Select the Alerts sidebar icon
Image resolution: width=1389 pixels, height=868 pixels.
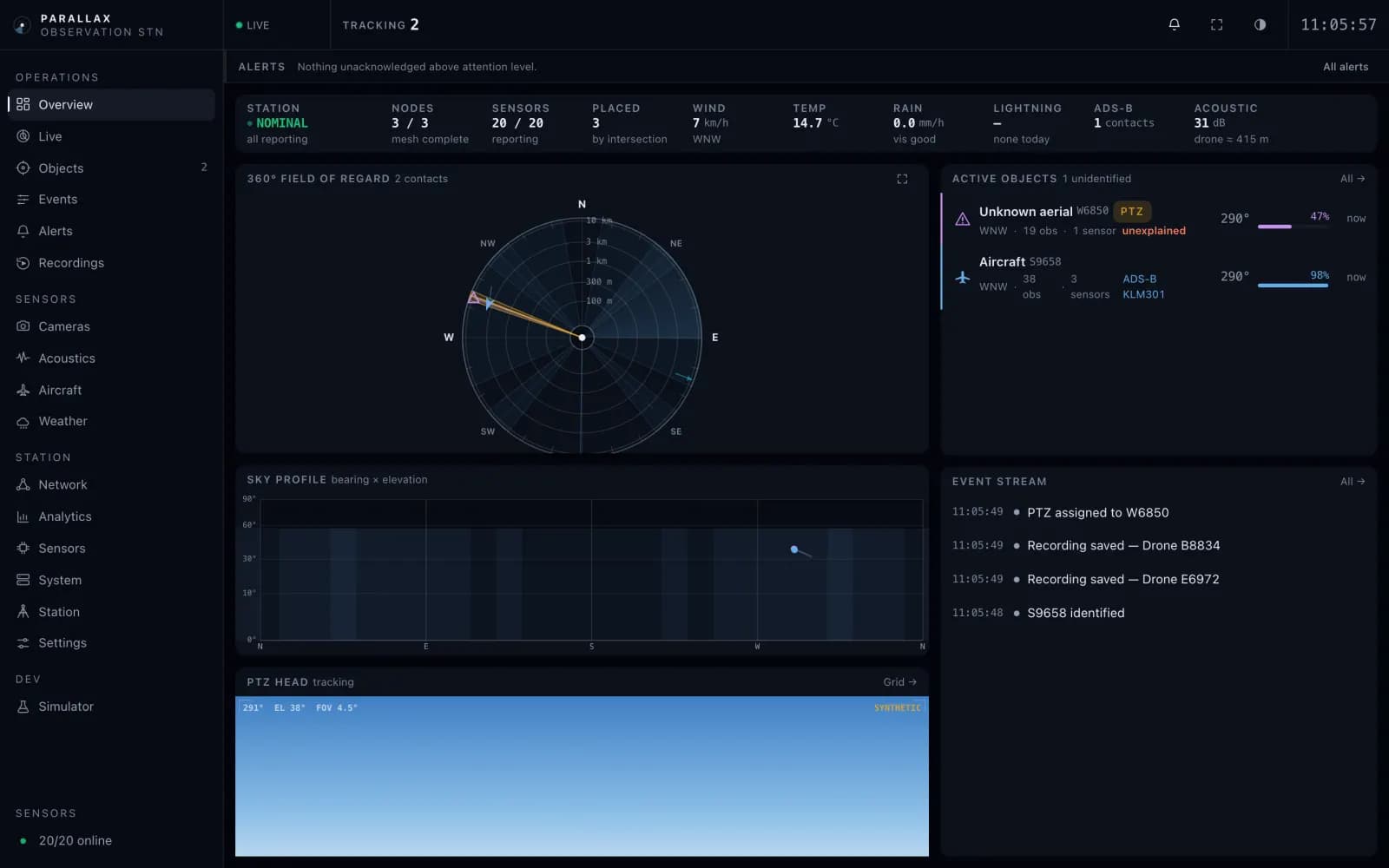23,231
